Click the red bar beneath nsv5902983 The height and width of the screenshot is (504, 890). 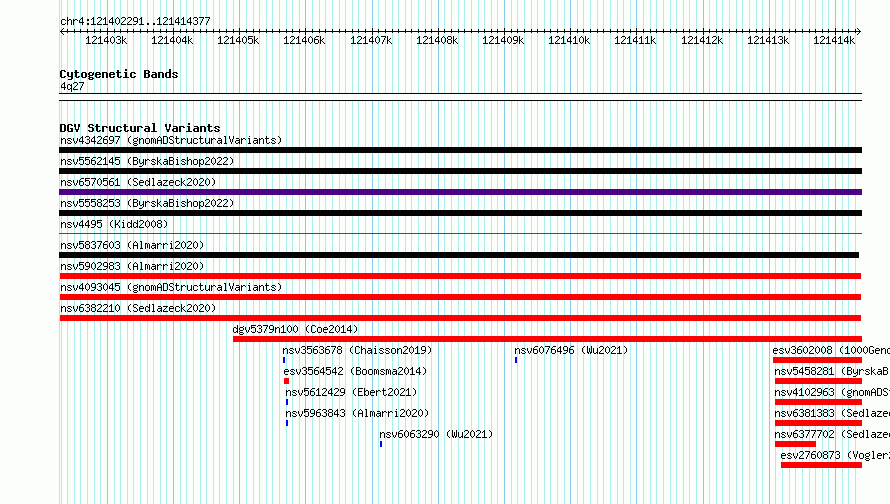(x=460, y=276)
